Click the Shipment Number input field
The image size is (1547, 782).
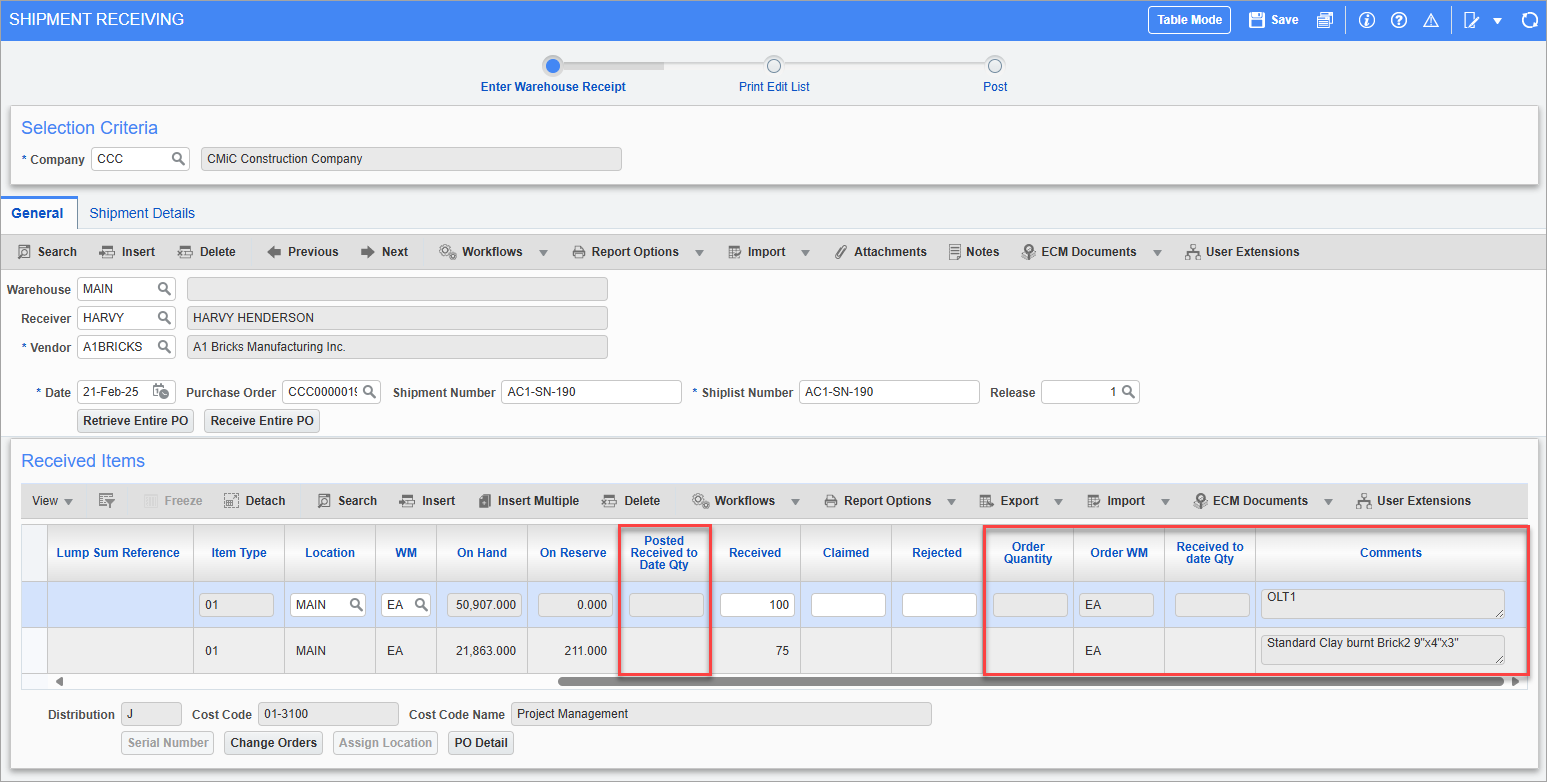pyautogui.click(x=591, y=392)
